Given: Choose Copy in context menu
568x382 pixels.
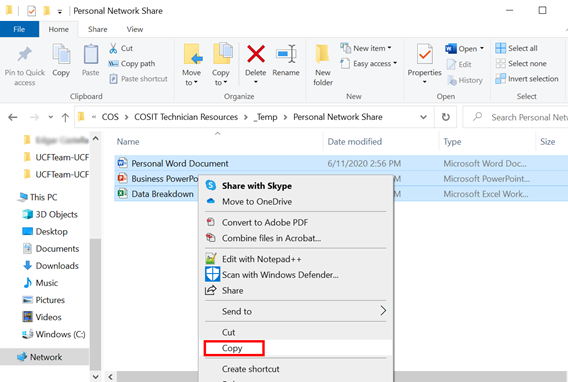Looking at the screenshot, I should [x=296, y=348].
